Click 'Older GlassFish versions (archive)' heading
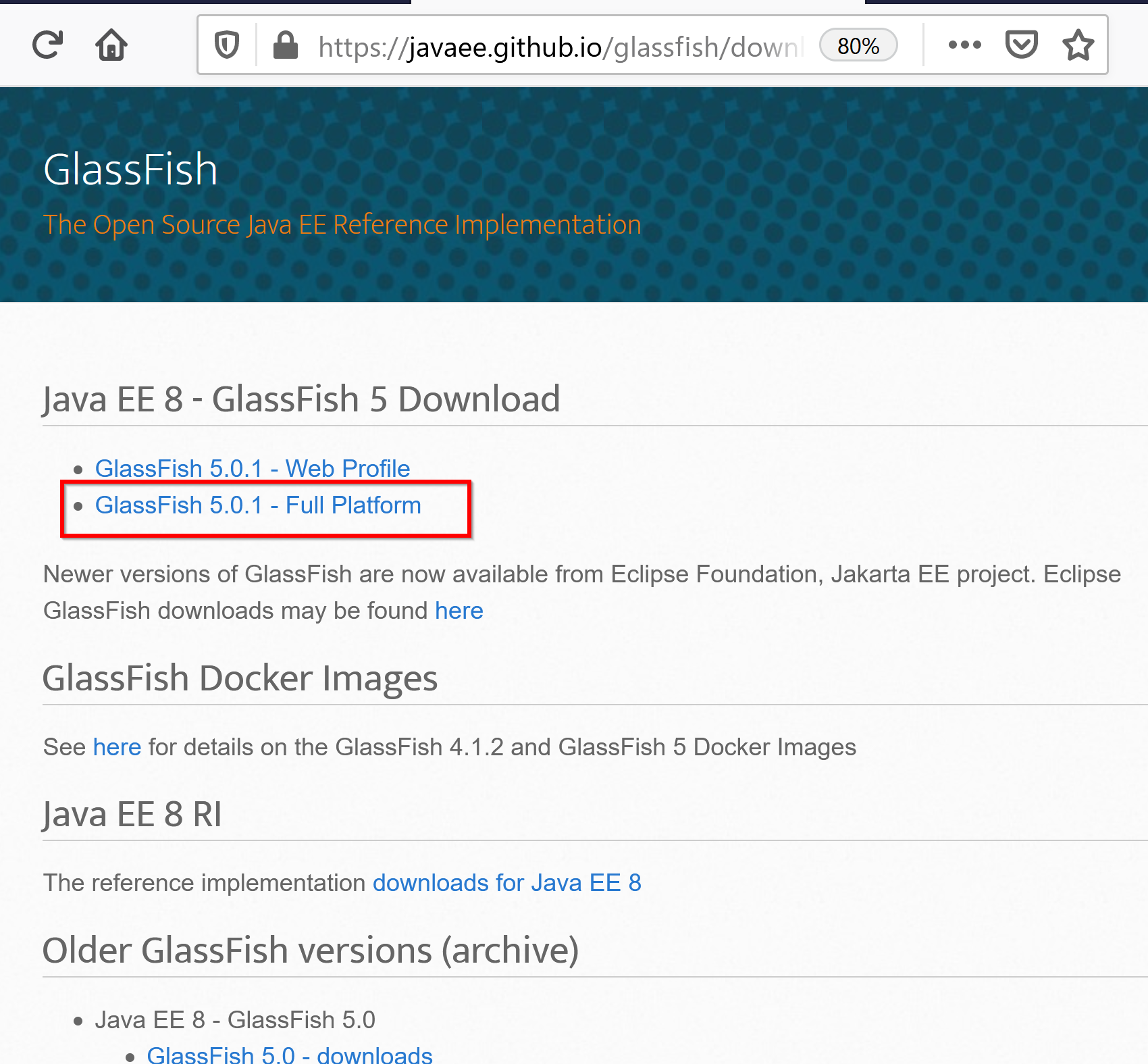Image resolution: width=1148 pixels, height=1064 pixels. tap(311, 950)
